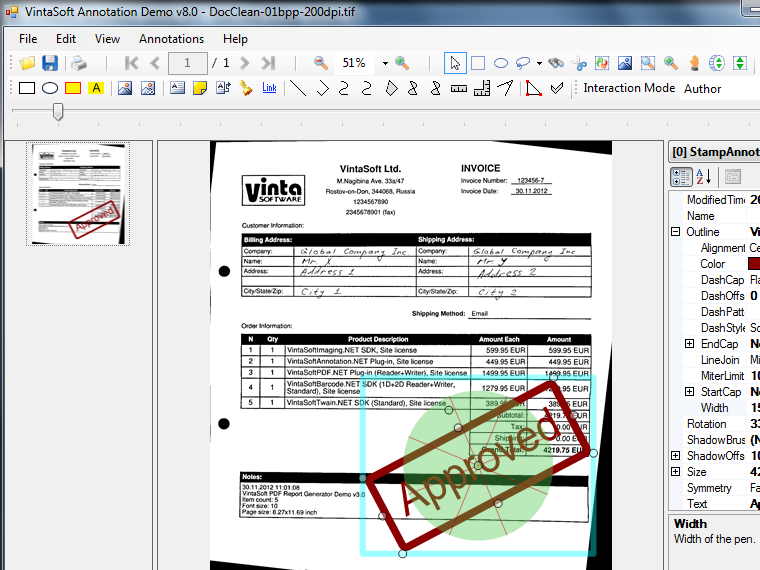Screen dimensions: 760x570
Task: Pick the ellipse annotation tool
Action: [x=49, y=88]
